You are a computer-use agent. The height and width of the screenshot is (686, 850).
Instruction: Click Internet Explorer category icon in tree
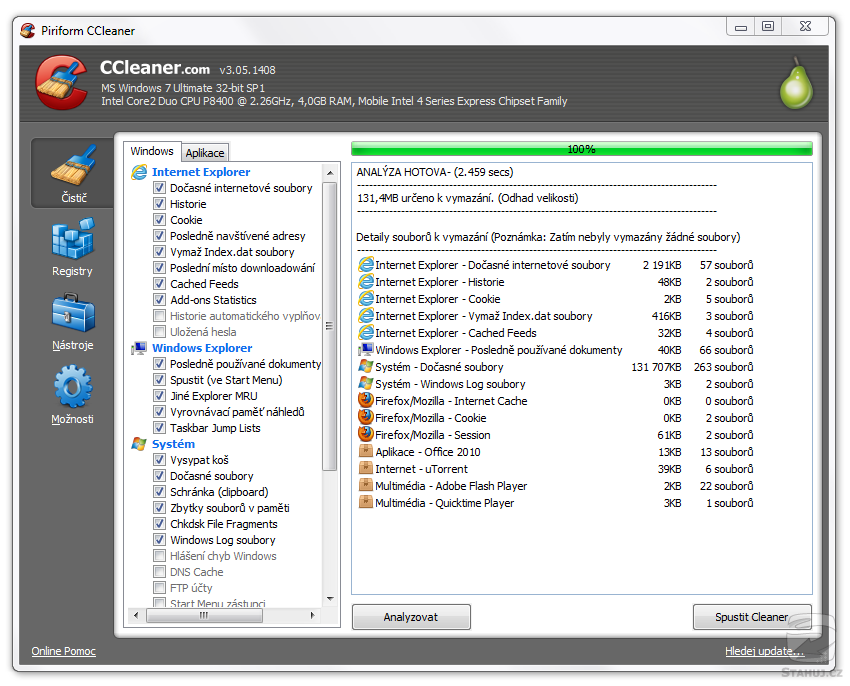click(139, 172)
